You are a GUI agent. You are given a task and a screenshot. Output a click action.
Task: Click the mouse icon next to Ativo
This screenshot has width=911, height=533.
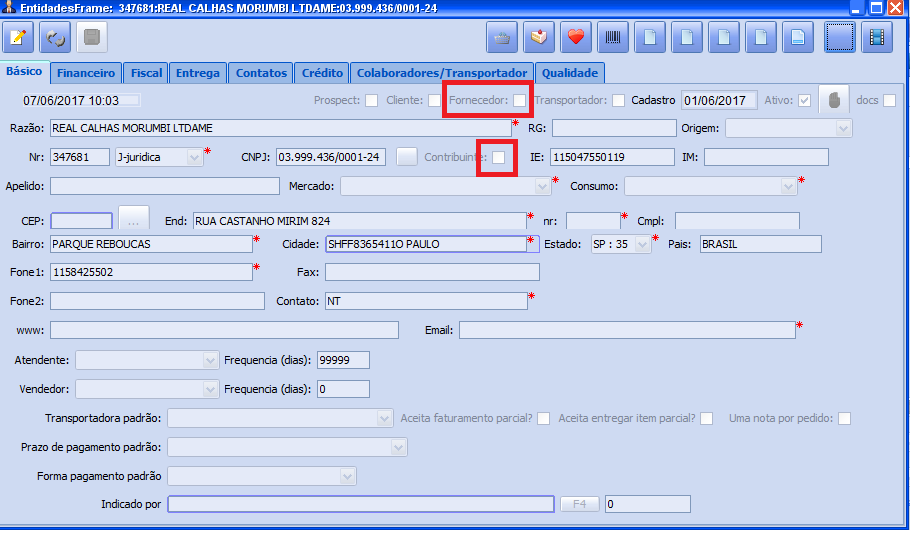point(833,100)
